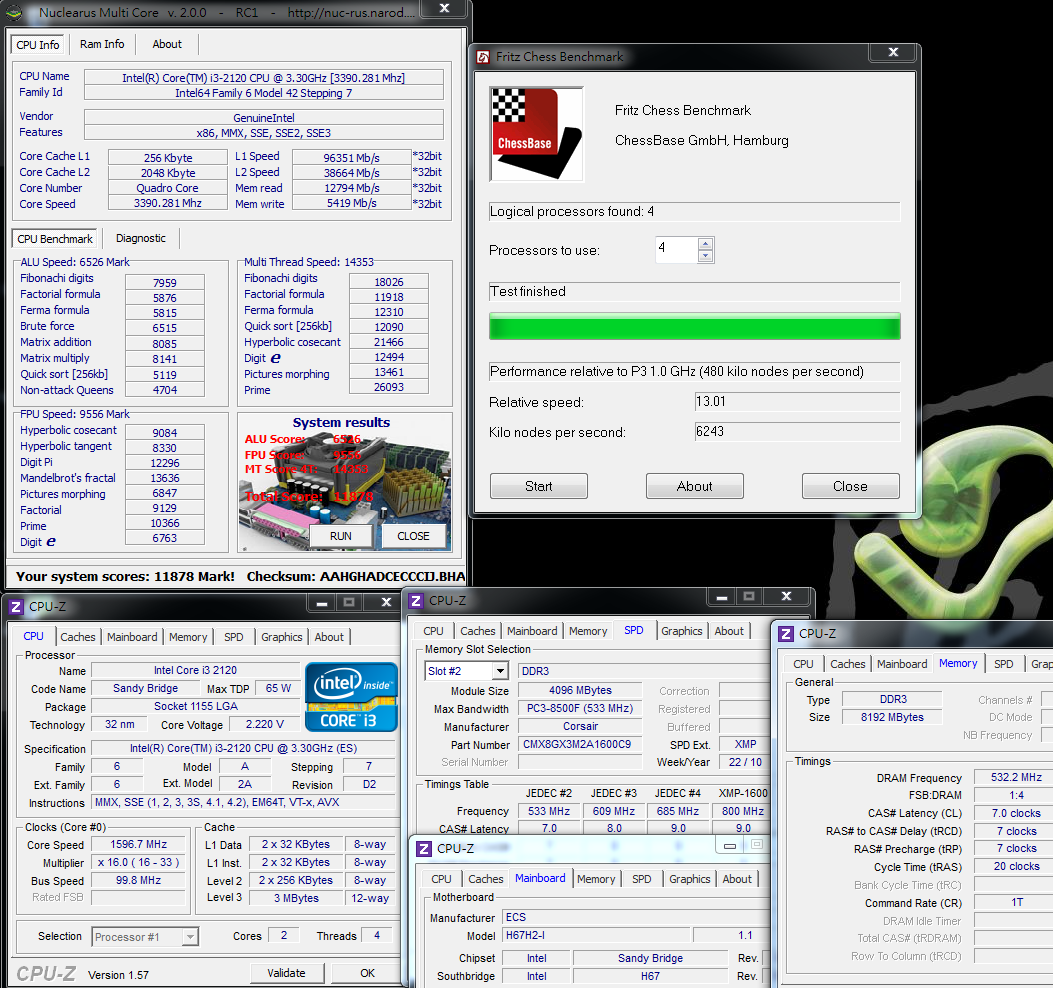The height and width of the screenshot is (988, 1053).
Task: Click the CPU Name field showing i3-2120
Action: (x=263, y=78)
